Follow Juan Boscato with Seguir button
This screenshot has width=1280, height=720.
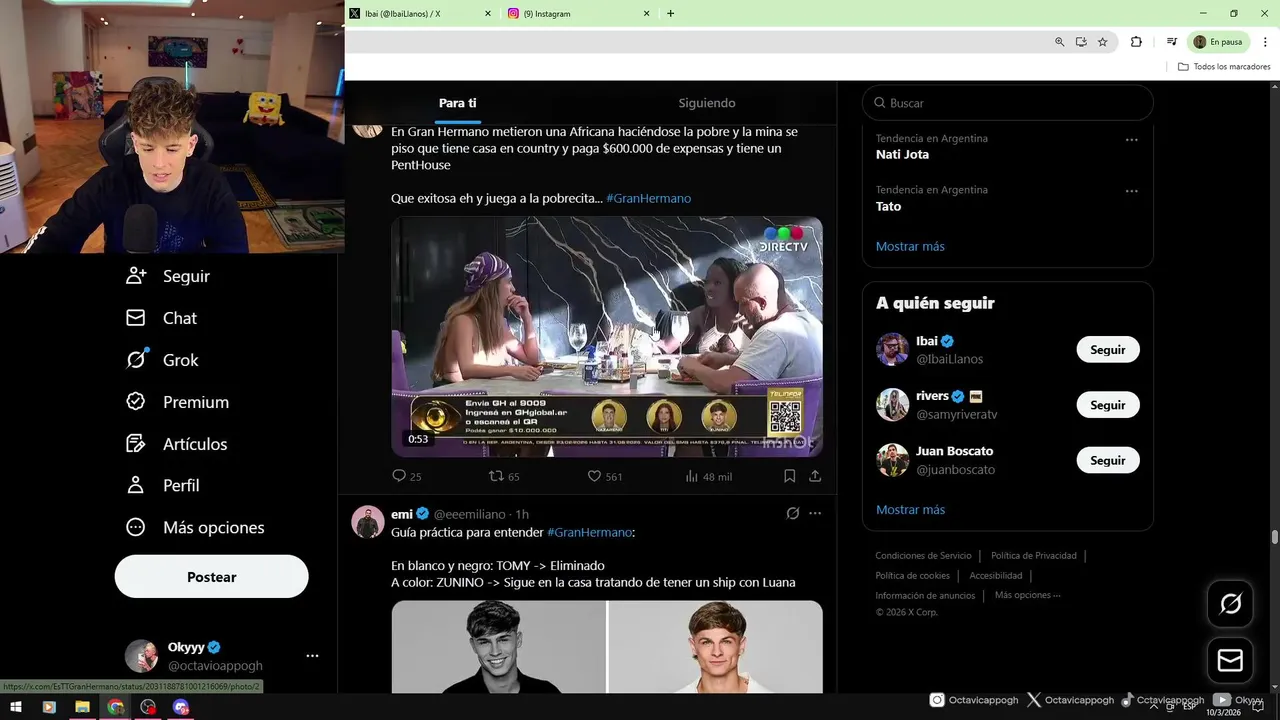click(1108, 460)
